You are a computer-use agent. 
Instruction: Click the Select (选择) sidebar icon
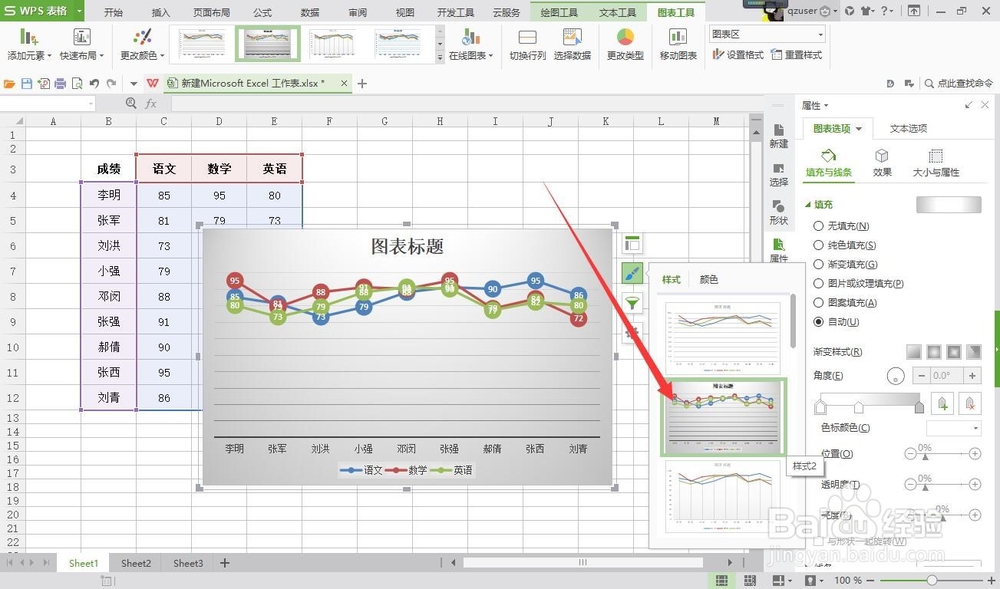[779, 174]
